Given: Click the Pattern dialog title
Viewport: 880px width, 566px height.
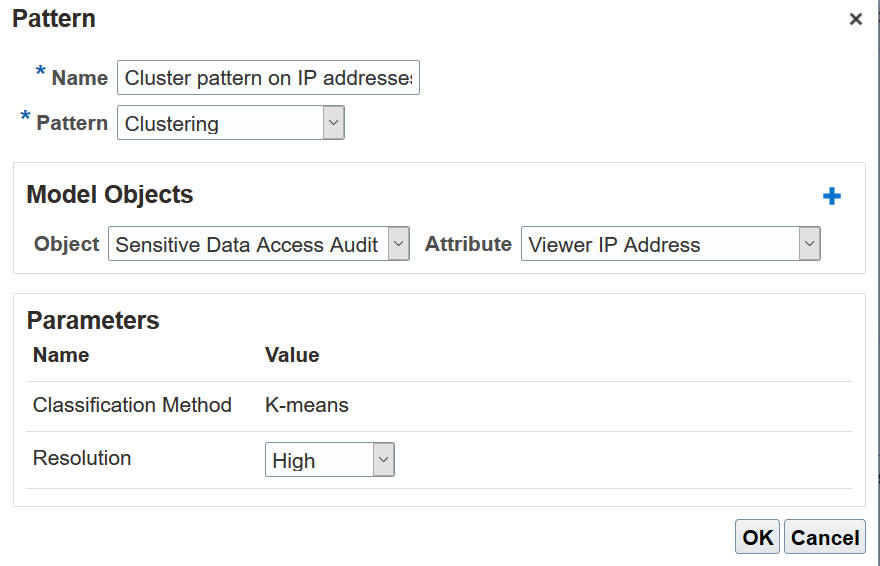Looking at the screenshot, I should click(x=54, y=19).
